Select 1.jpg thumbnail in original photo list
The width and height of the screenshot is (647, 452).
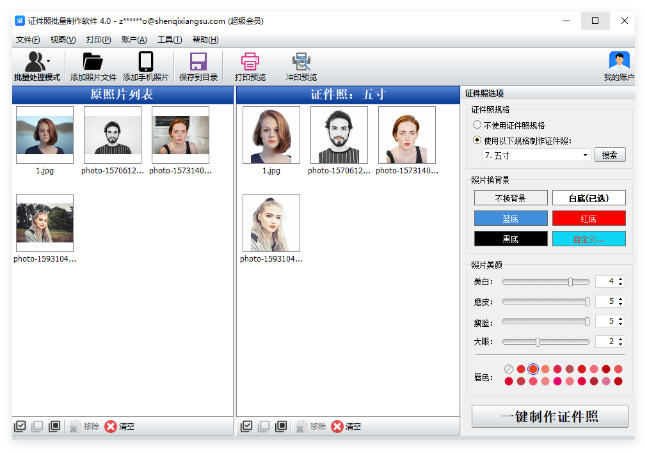pos(45,135)
